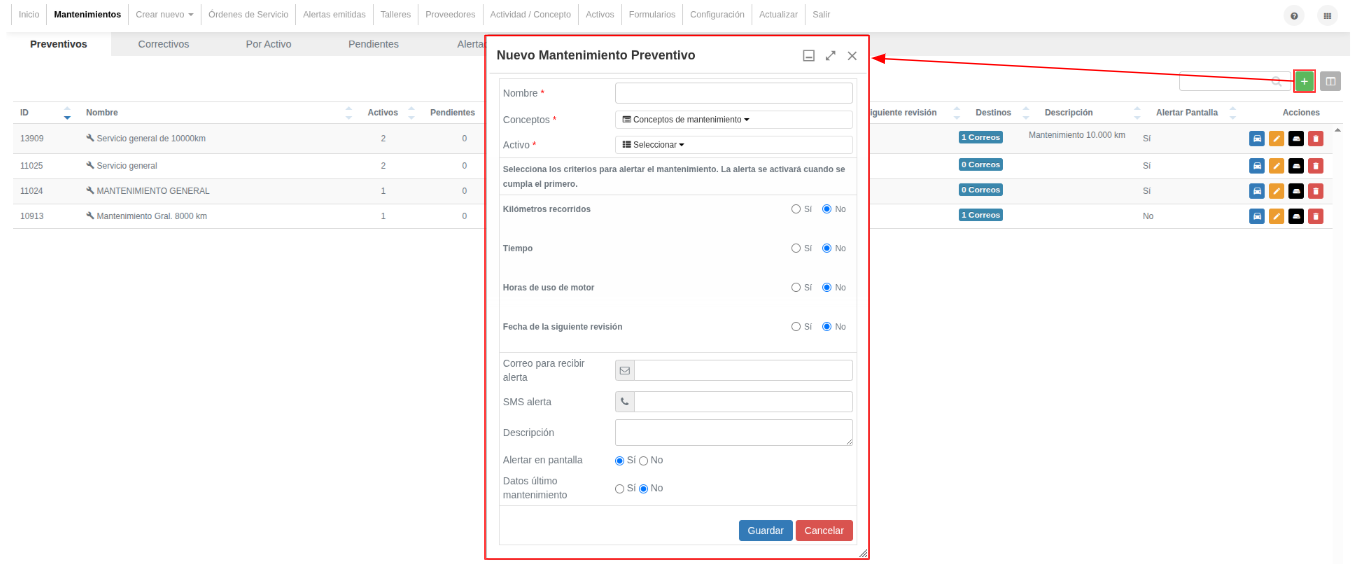Delete maintenance 10913 with the red trash

coord(1315,216)
